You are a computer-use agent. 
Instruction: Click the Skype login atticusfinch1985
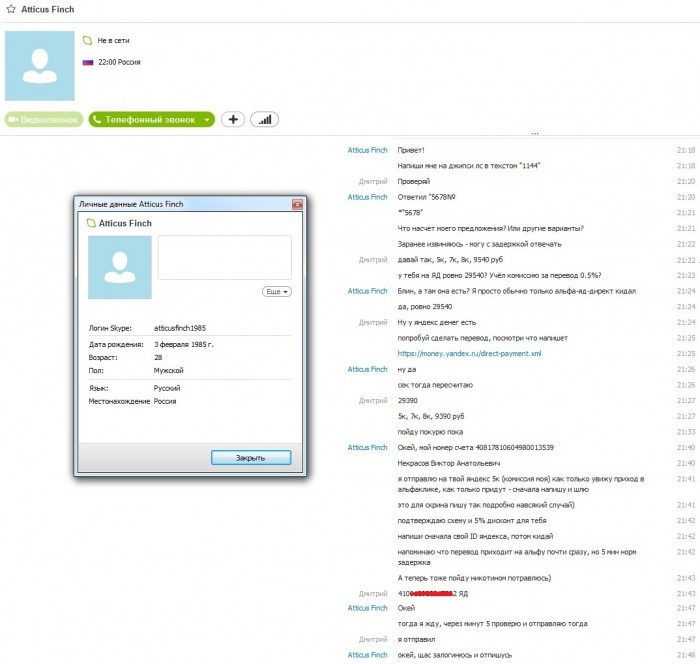[180, 328]
